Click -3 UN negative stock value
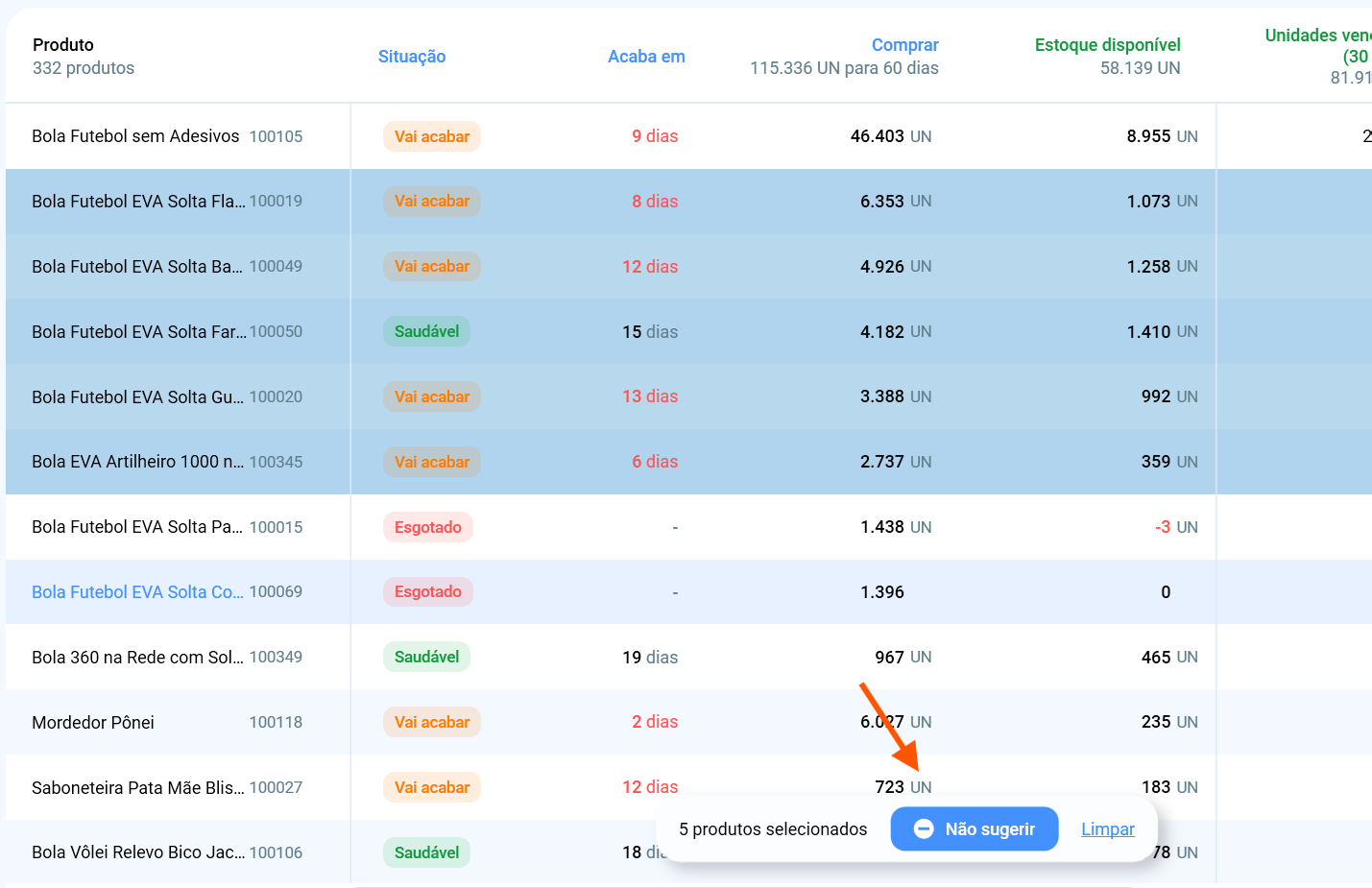This screenshot has height=888, width=1372. [x=1176, y=527]
